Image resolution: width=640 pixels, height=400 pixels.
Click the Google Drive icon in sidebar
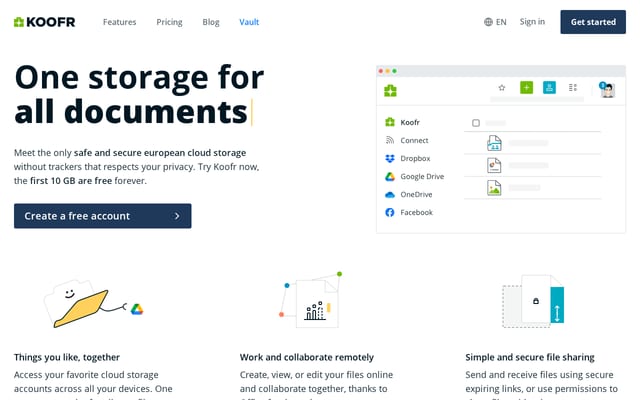coord(390,176)
